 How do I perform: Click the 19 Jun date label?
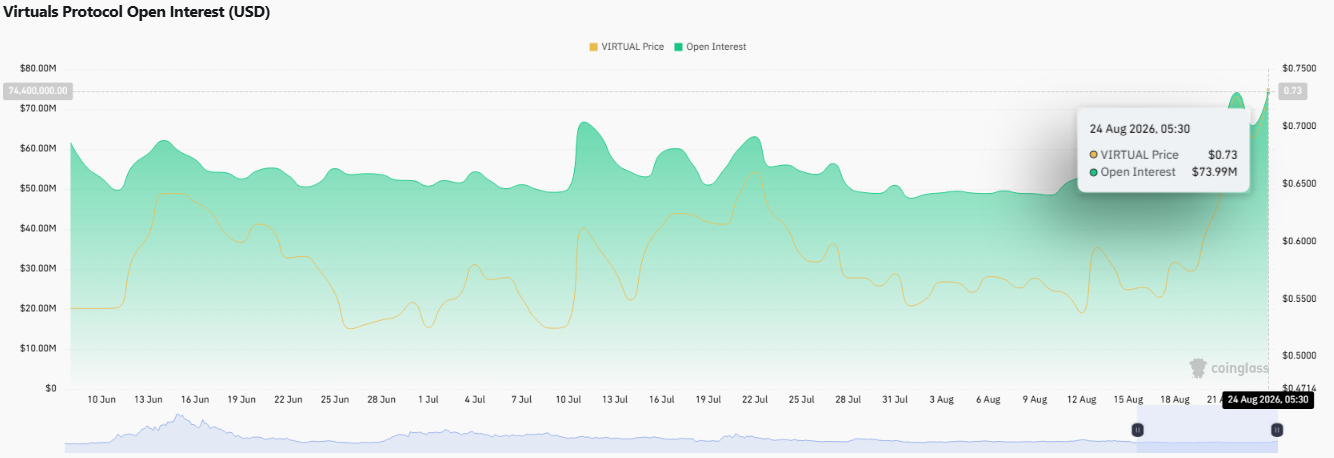click(x=242, y=400)
